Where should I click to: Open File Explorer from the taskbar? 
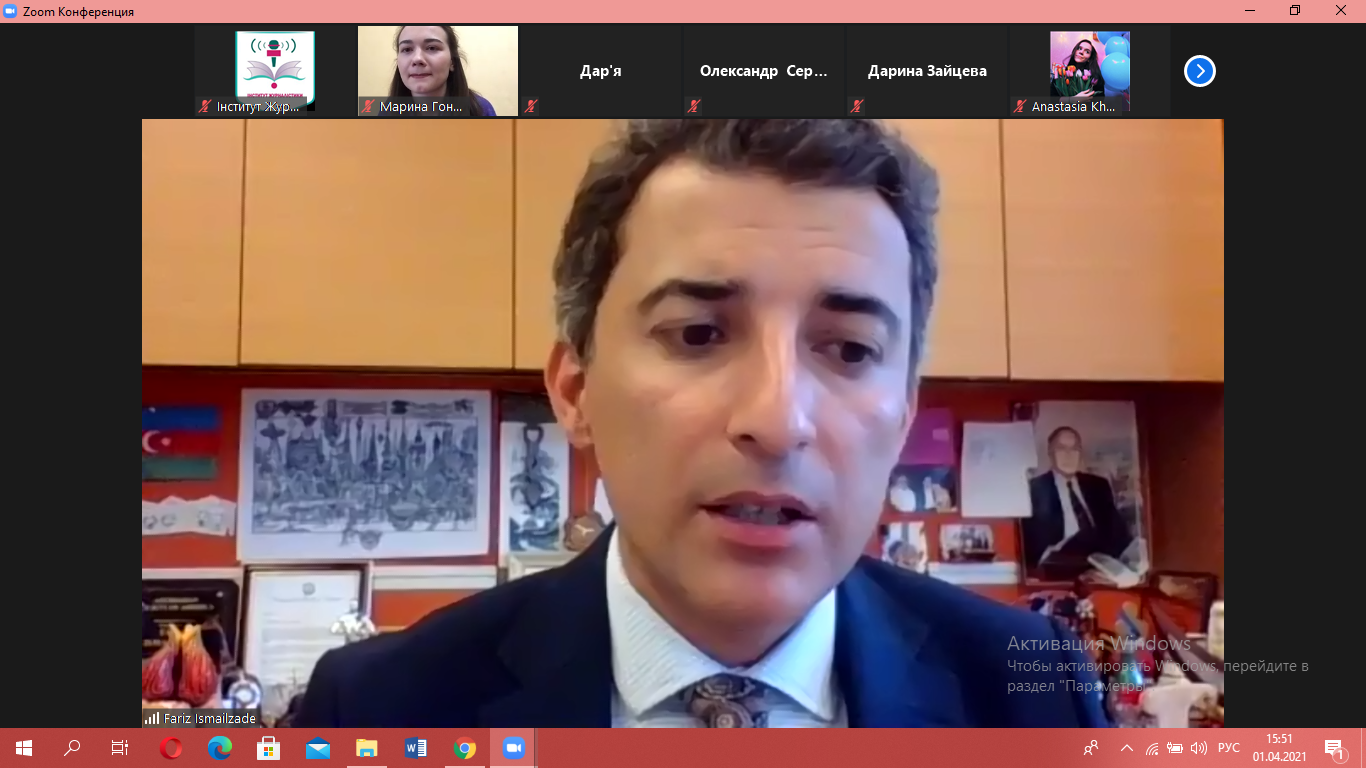pyautogui.click(x=367, y=748)
